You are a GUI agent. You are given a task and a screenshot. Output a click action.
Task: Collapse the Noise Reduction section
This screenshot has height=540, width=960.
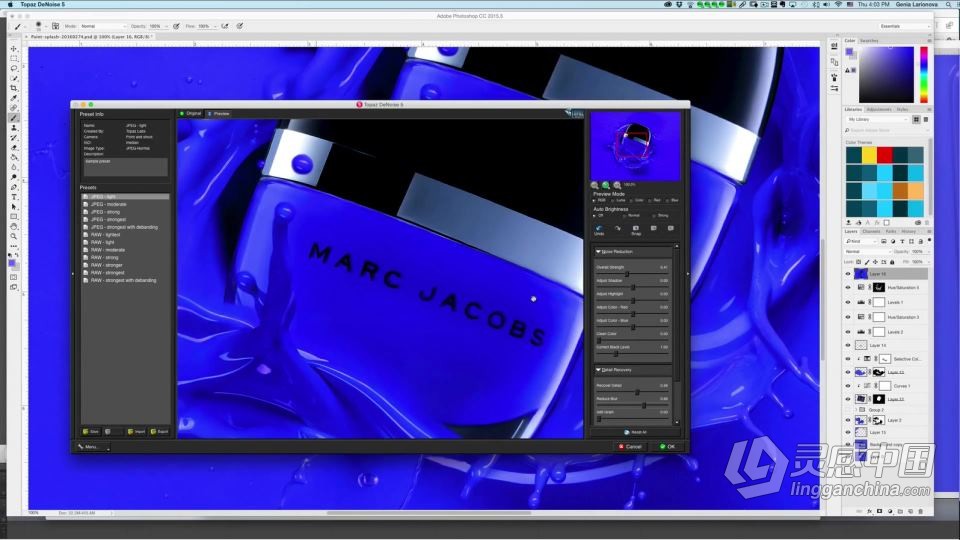(598, 252)
